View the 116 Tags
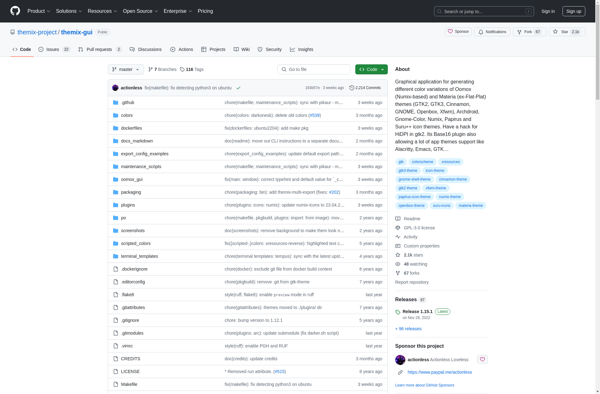The image size is (600, 394). [x=192, y=69]
